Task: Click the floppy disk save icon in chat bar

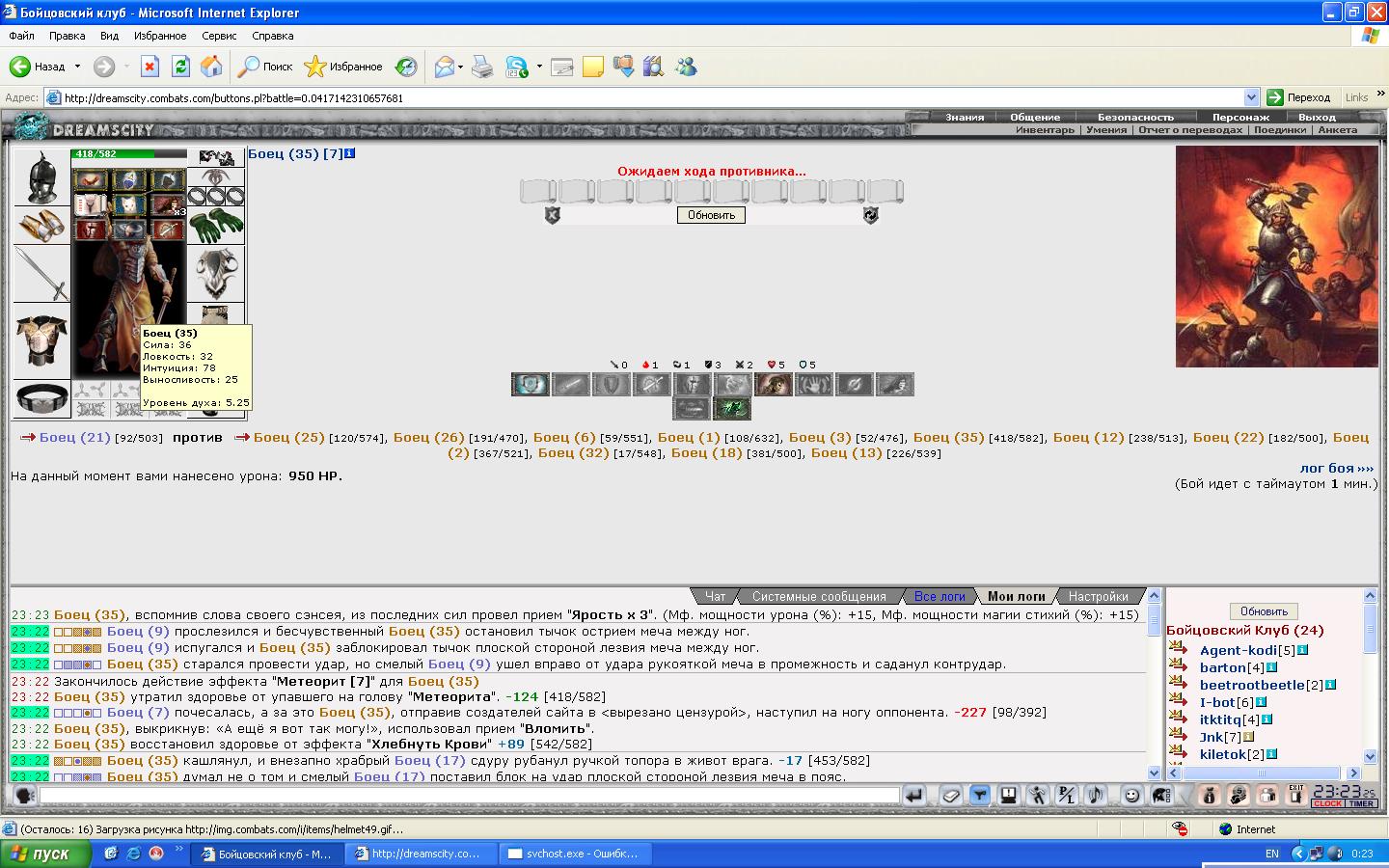Action: 1008,796
